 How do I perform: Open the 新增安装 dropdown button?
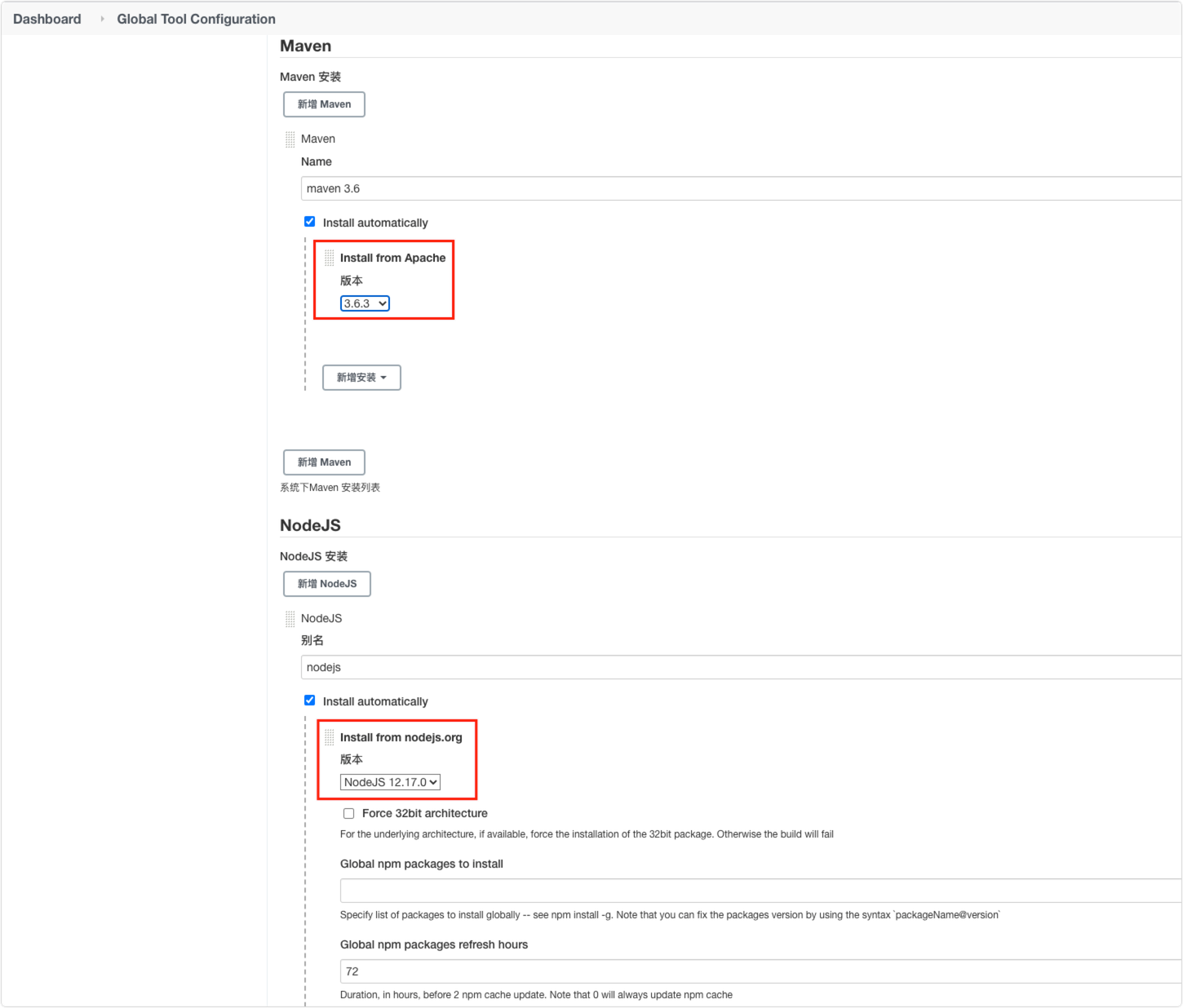(361, 378)
